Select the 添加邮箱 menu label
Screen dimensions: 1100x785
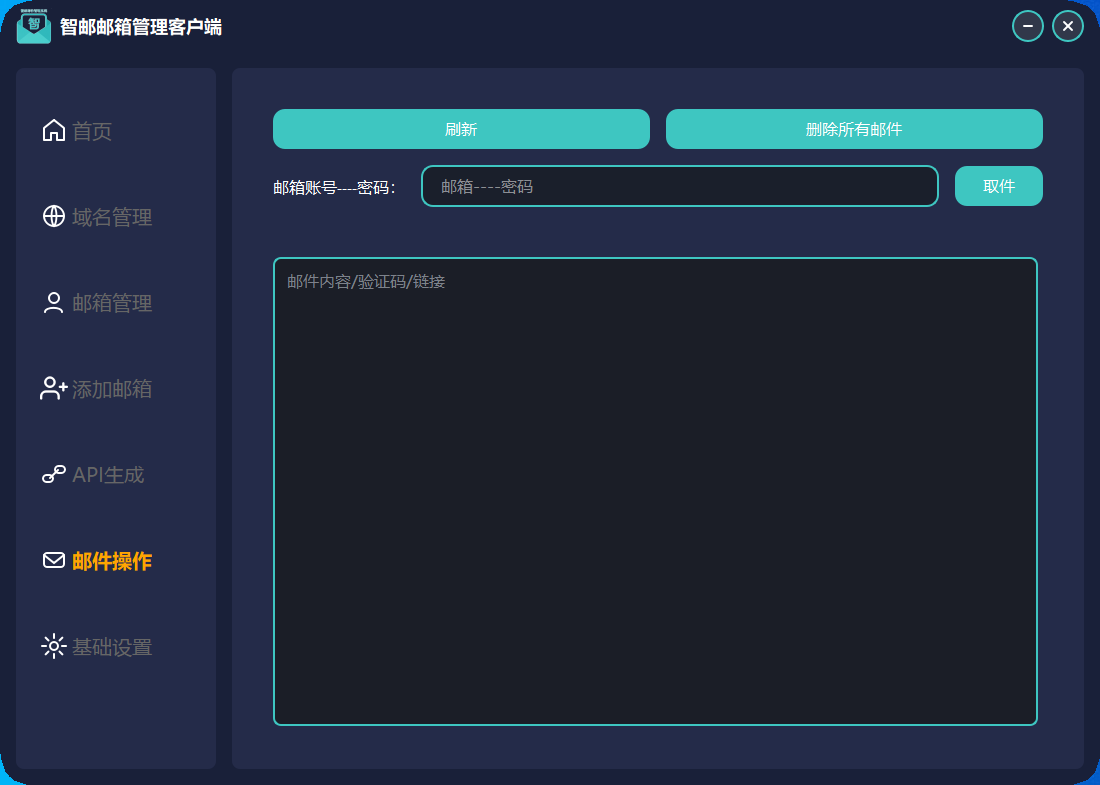[x=112, y=389]
